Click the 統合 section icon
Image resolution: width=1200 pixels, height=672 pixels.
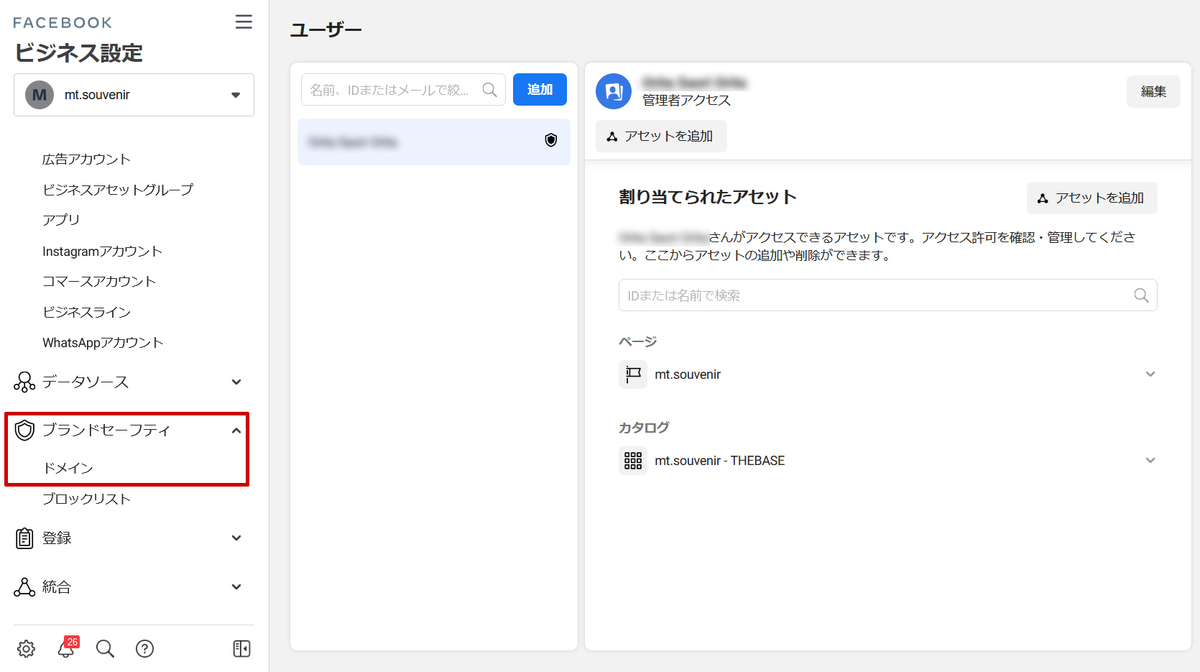[x=25, y=587]
